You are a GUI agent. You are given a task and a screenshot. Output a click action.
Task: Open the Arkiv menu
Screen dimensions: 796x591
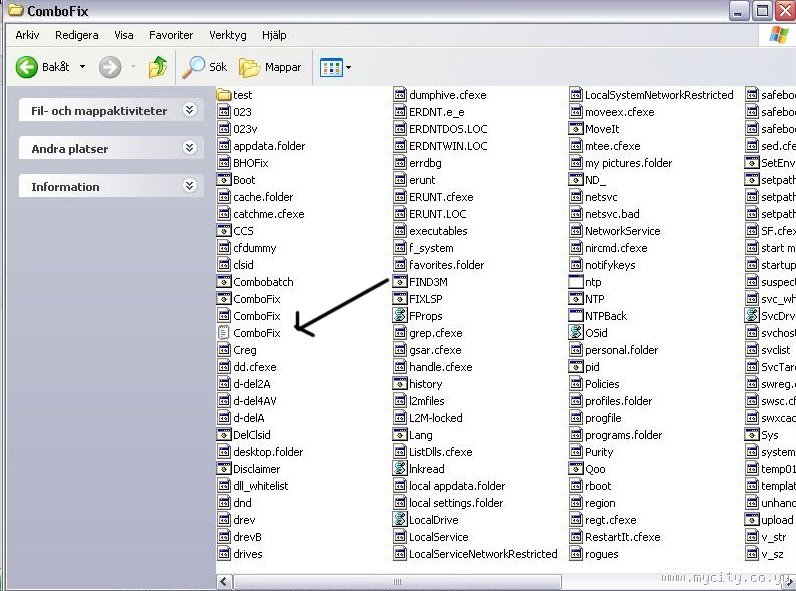27,35
